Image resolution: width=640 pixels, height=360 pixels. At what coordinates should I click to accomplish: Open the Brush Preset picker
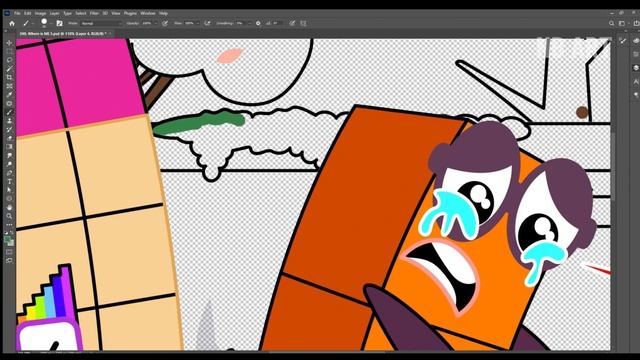[x=45, y=23]
